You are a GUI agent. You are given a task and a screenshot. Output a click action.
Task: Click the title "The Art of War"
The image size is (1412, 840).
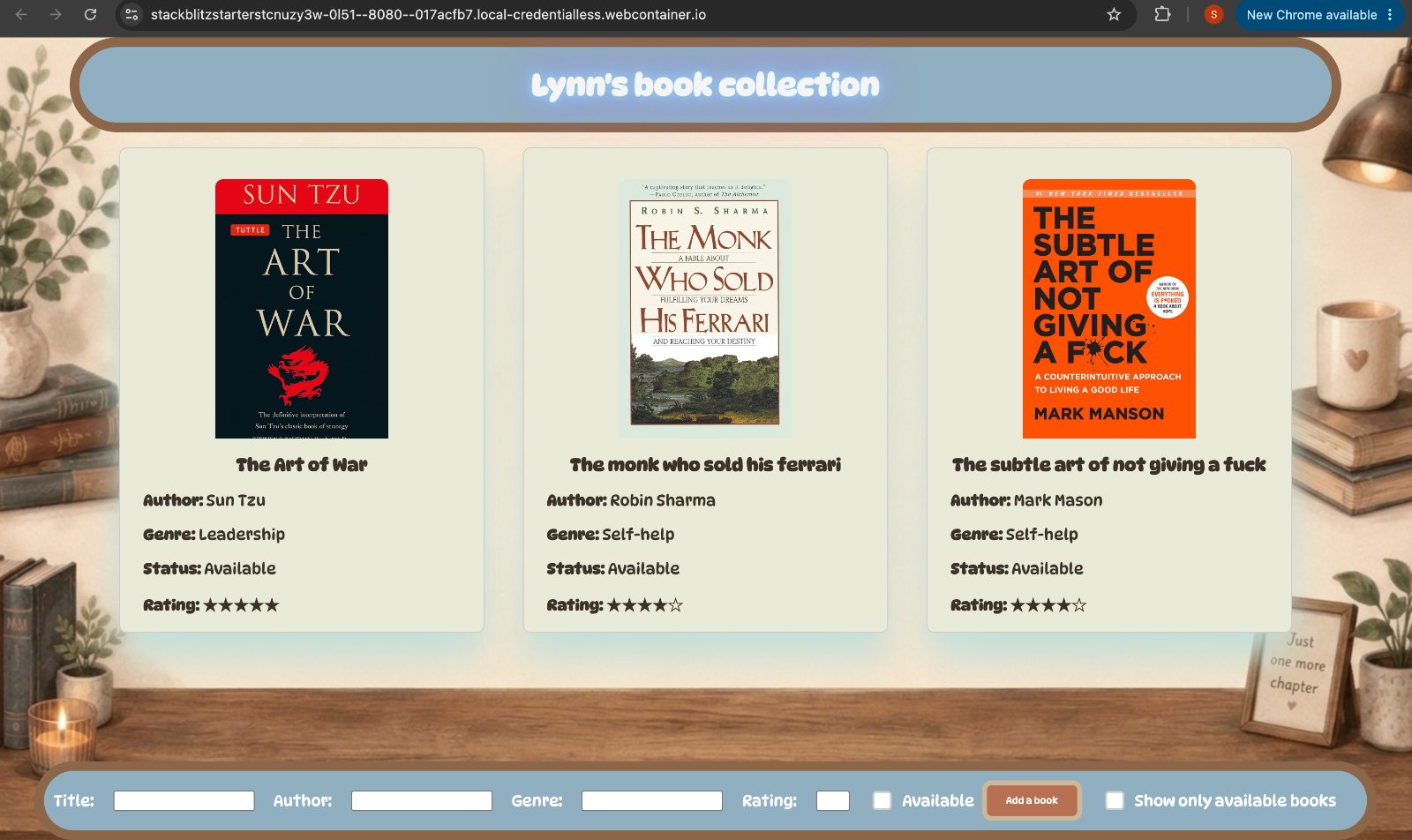(x=302, y=465)
